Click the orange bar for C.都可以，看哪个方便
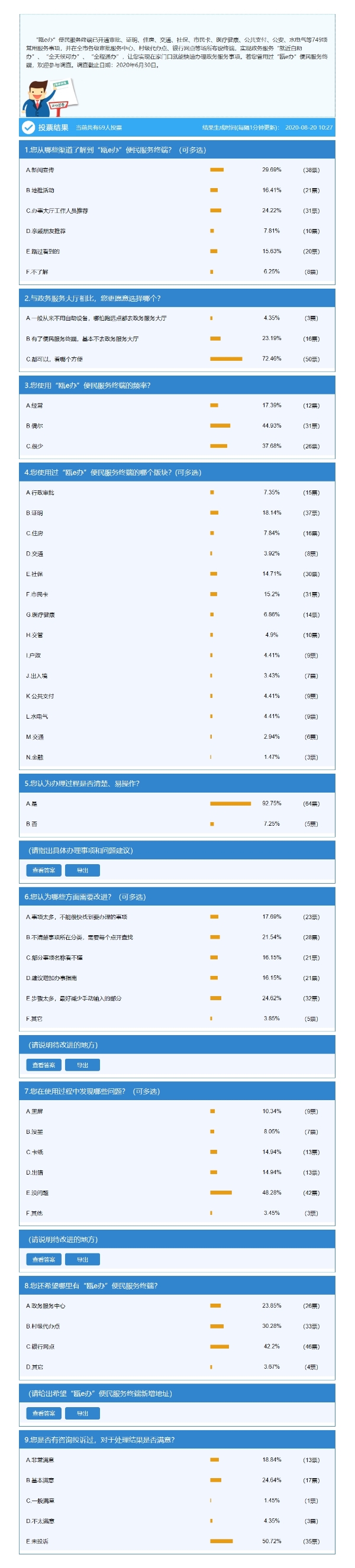The width and height of the screenshot is (355, 1568). tap(226, 358)
